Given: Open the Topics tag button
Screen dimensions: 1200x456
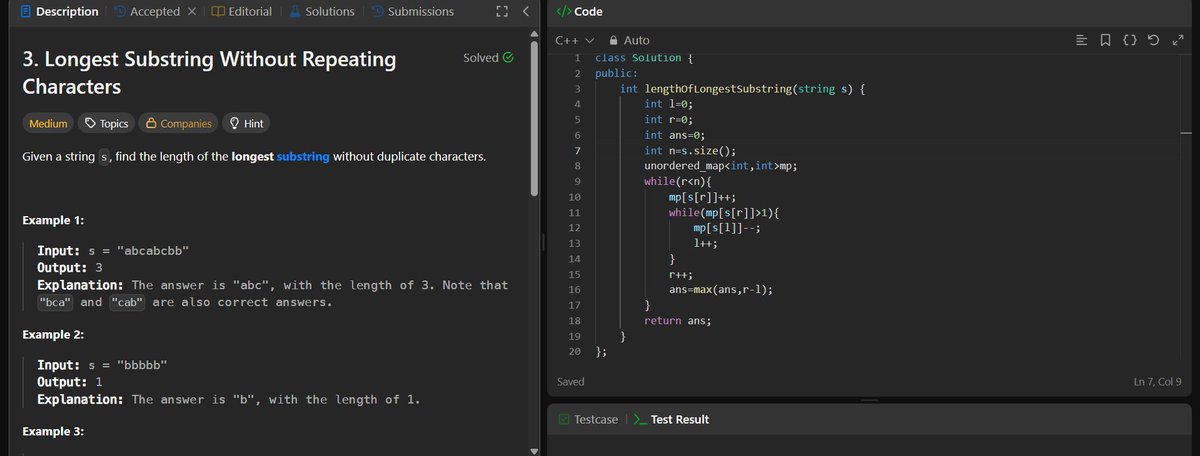Looking at the screenshot, I should [107, 123].
